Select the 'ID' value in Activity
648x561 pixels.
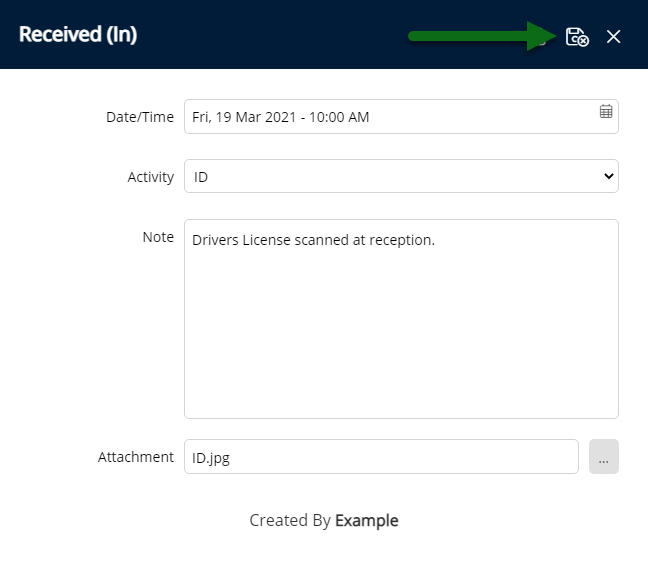[201, 177]
